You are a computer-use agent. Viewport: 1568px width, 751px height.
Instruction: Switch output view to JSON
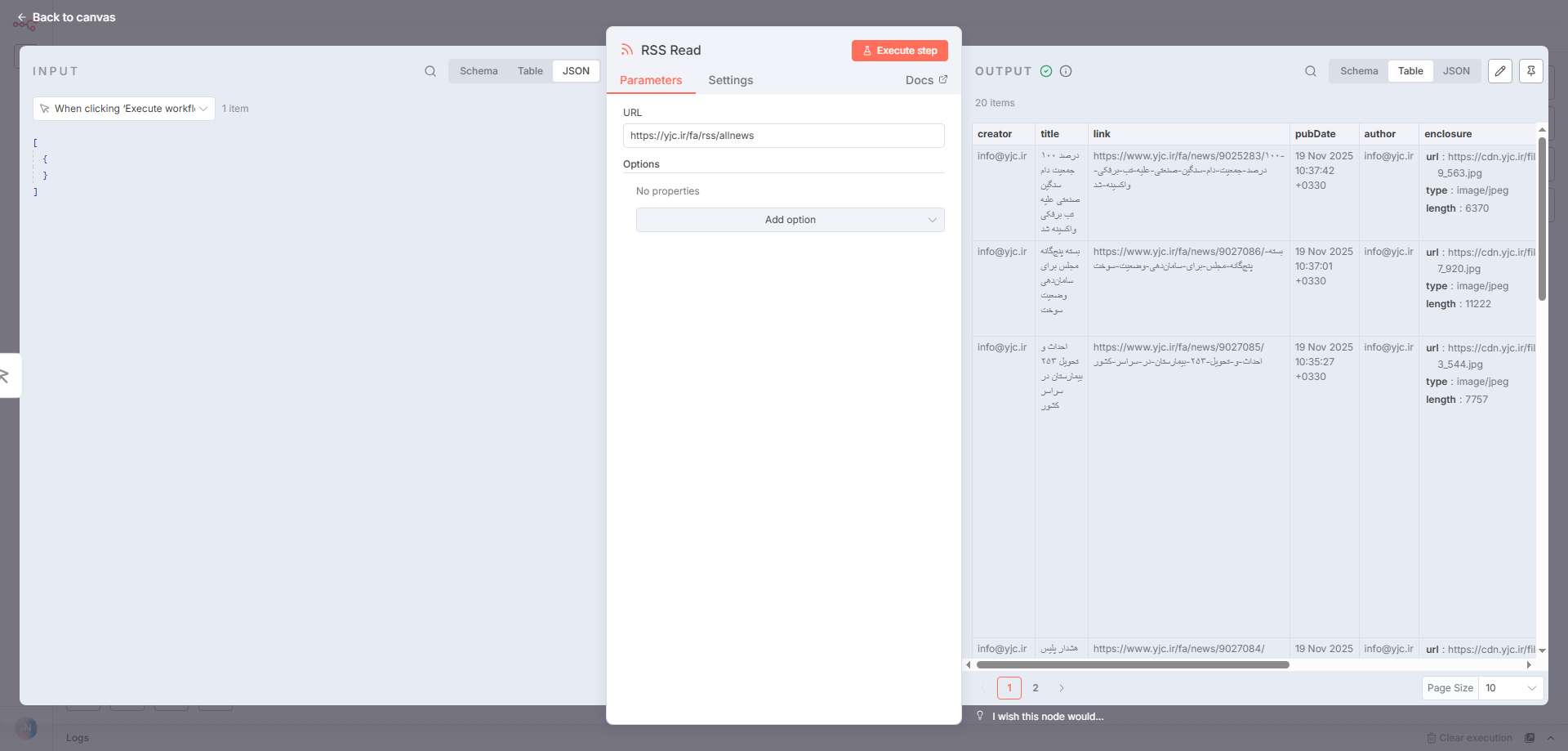pyautogui.click(x=1456, y=71)
